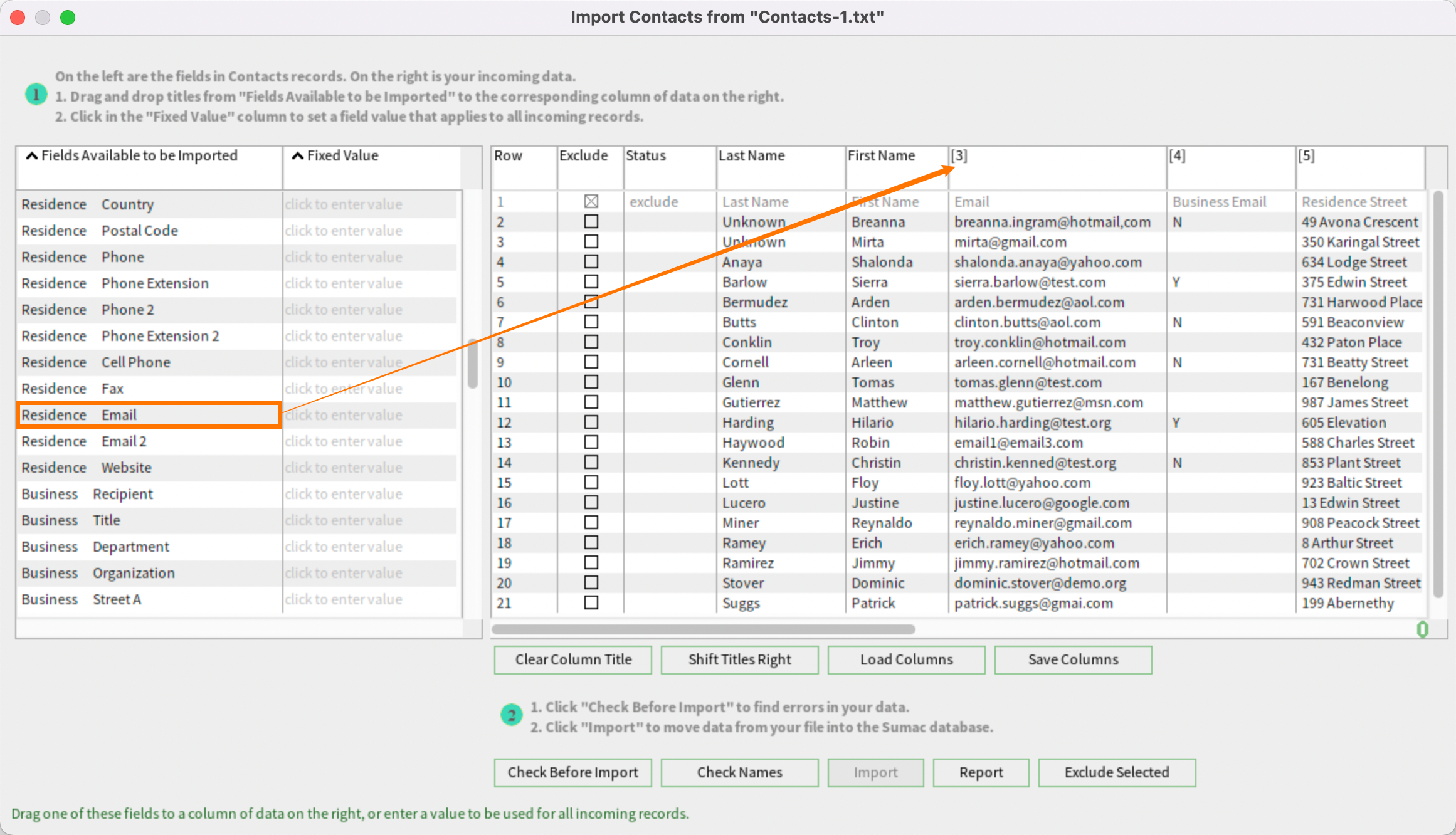This screenshot has width=1456, height=835.
Task: Click the Status column header
Action: coord(670,167)
